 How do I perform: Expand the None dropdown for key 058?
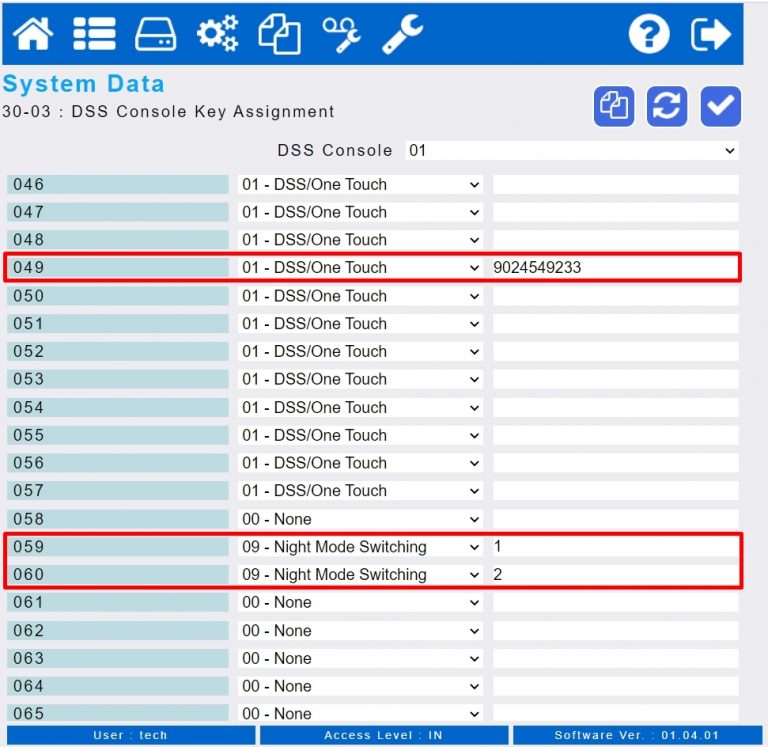pyautogui.click(x=360, y=519)
